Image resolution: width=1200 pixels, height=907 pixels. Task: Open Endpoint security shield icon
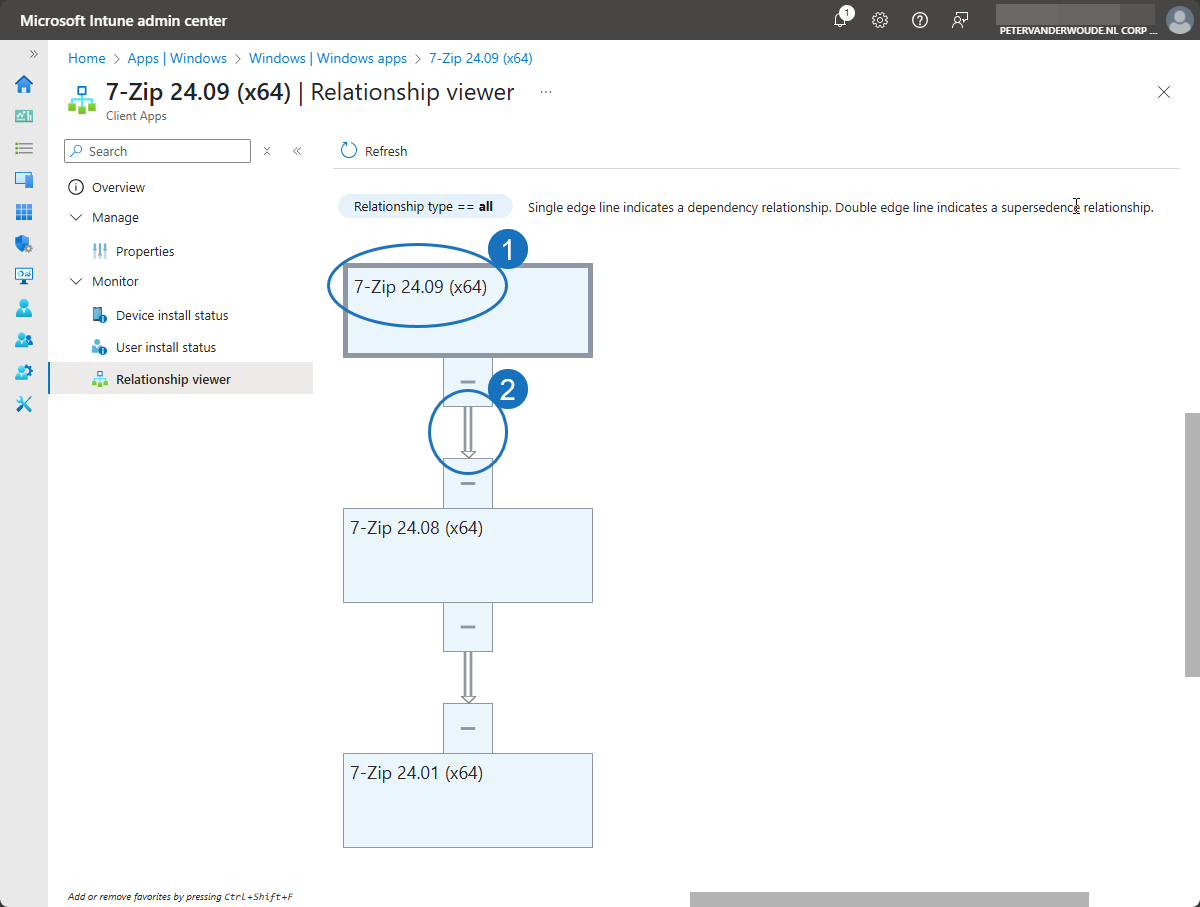(x=24, y=244)
